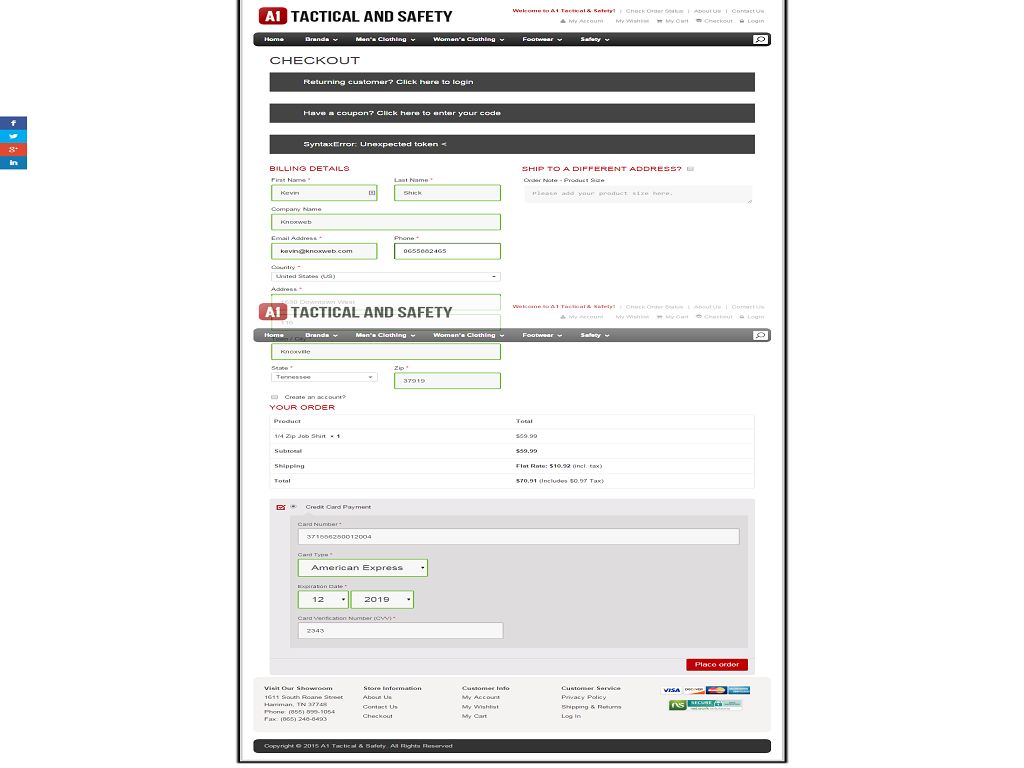Click the Network Solutions secure seal

tap(705, 705)
